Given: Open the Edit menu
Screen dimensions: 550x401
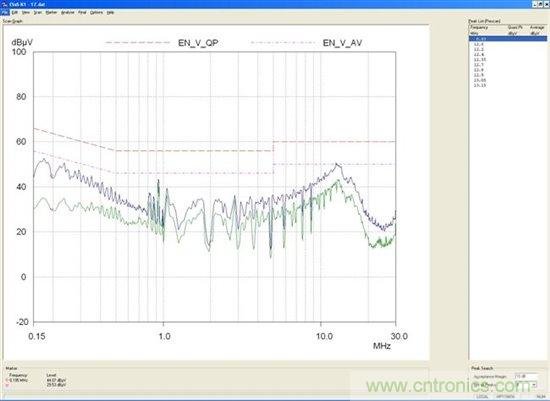Looking at the screenshot, I should 14,12.
